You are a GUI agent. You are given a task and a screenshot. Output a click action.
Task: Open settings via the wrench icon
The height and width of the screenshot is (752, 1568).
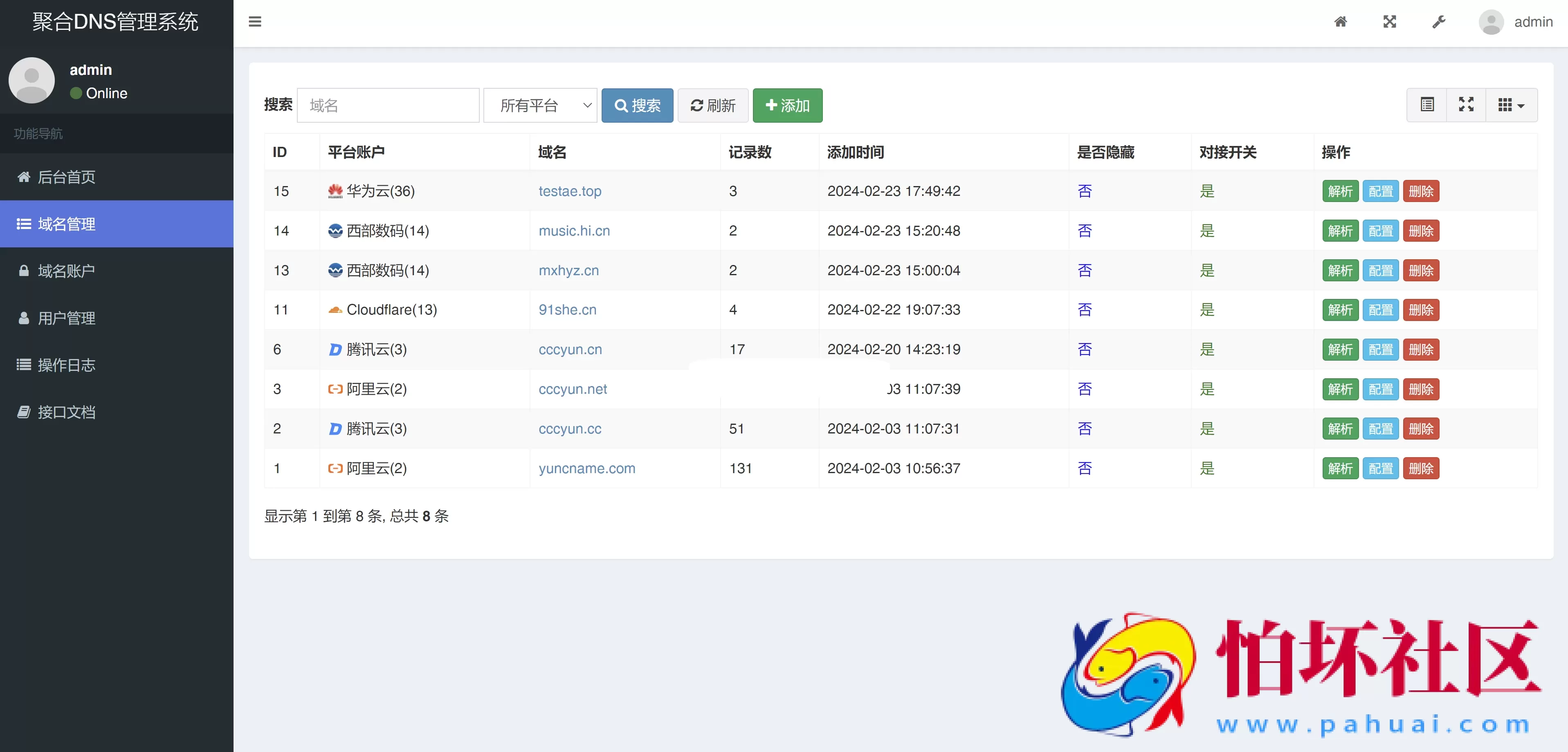pos(1438,22)
